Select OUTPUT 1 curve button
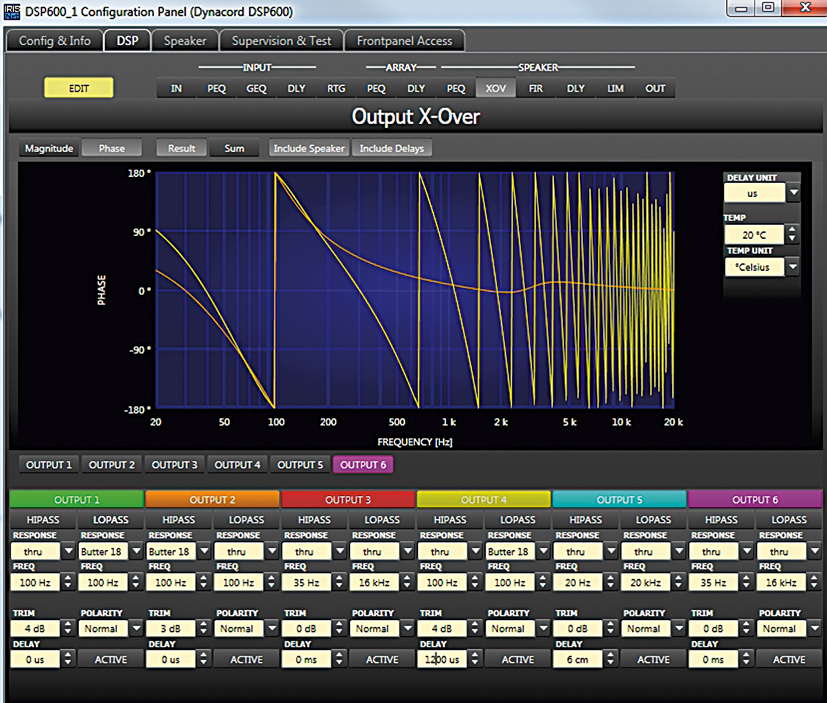The image size is (827, 703). click(49, 465)
